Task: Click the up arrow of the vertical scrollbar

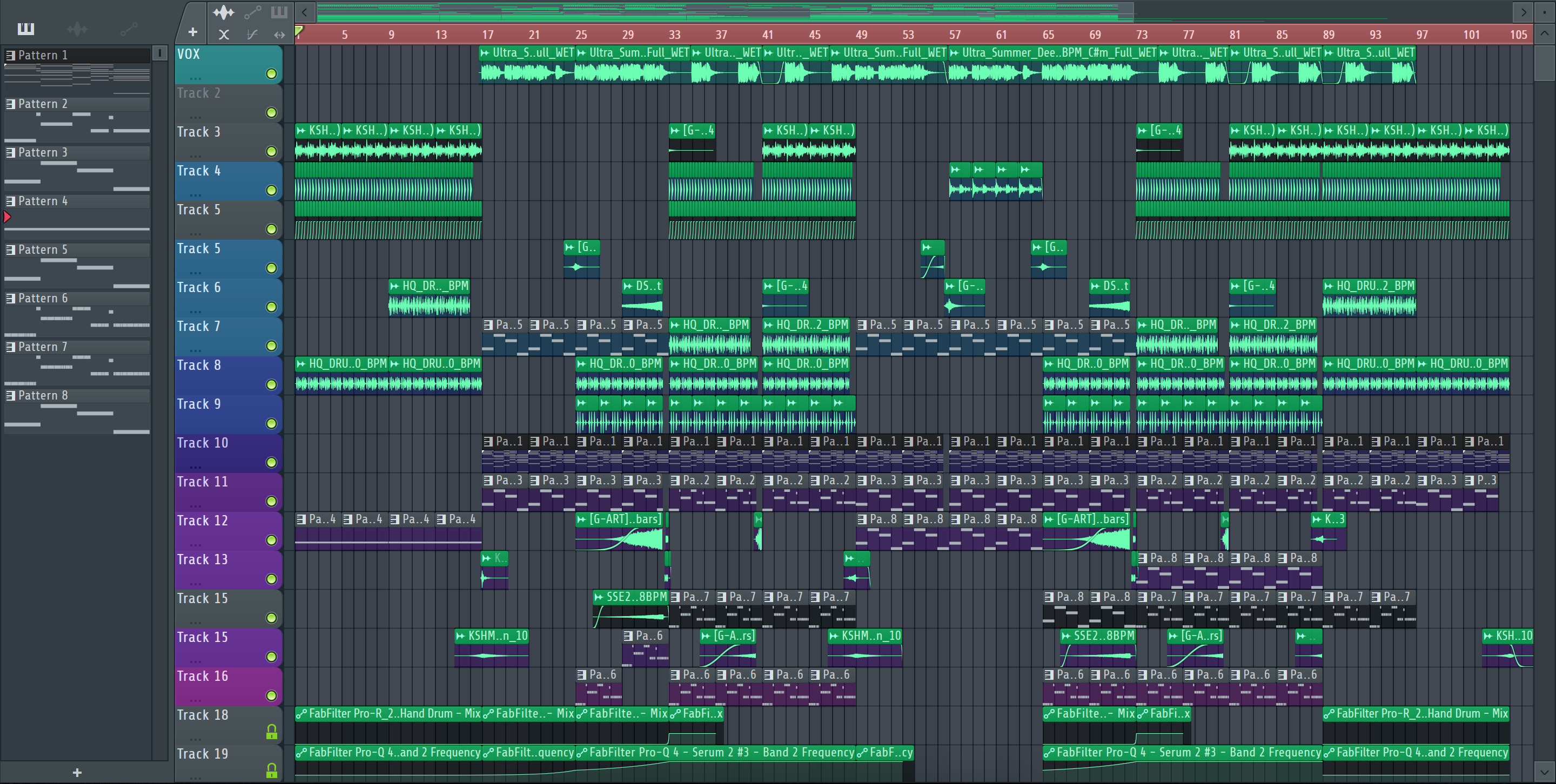Action: 1545,33
